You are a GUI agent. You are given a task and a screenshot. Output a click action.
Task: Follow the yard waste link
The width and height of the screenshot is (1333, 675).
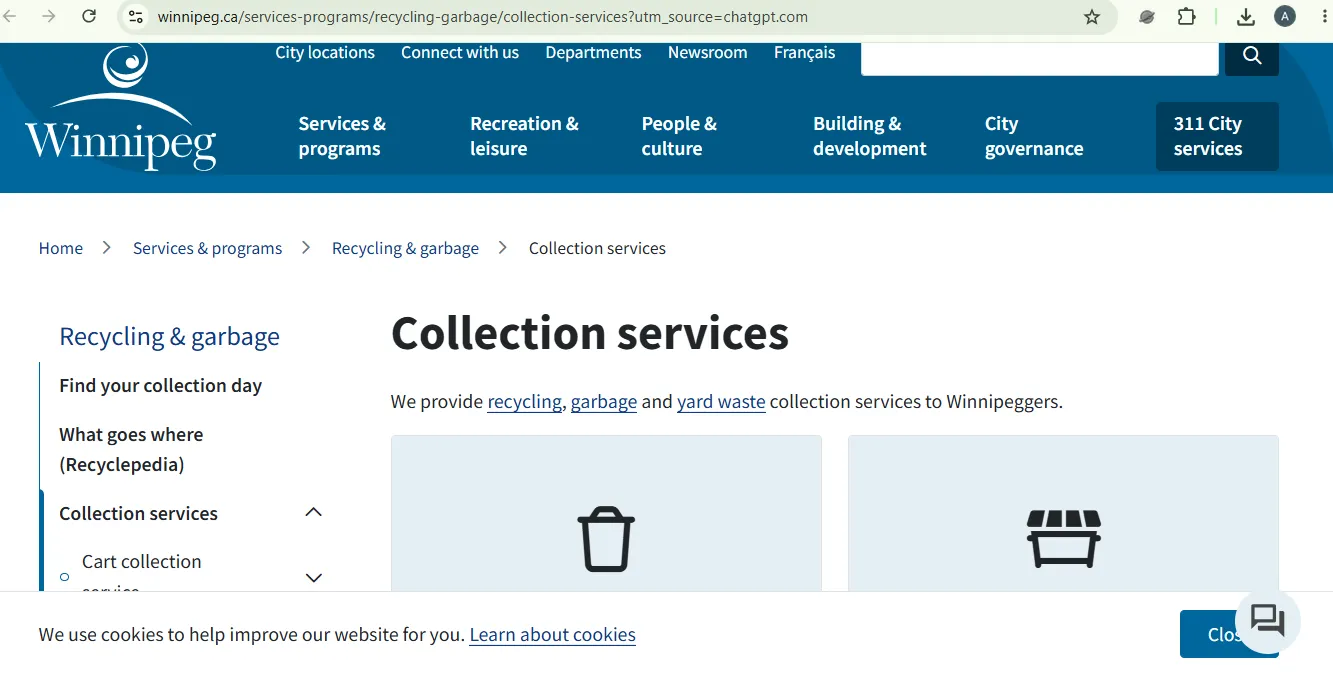[721, 402]
